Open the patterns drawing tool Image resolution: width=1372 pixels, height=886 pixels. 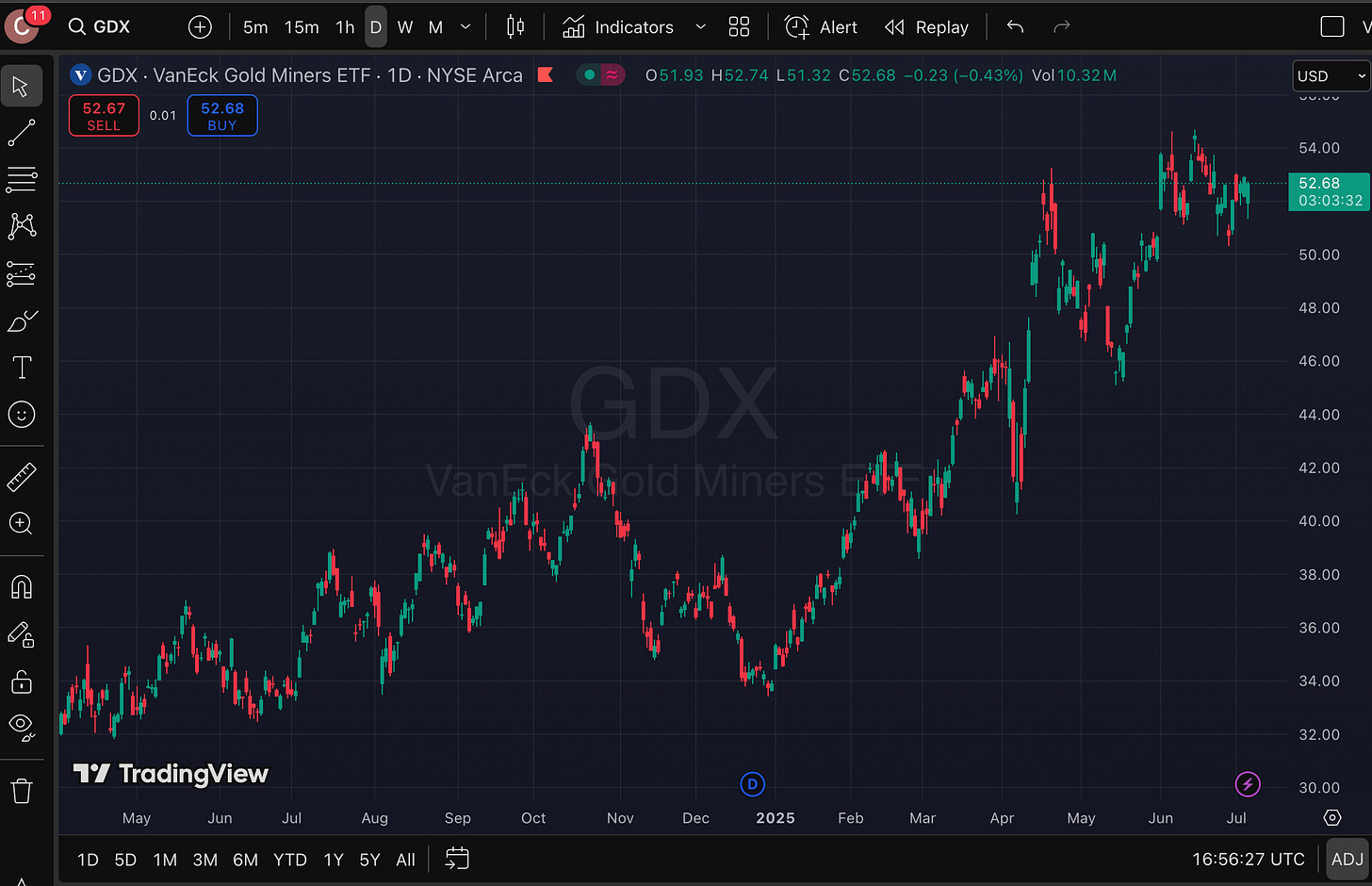[x=21, y=226]
